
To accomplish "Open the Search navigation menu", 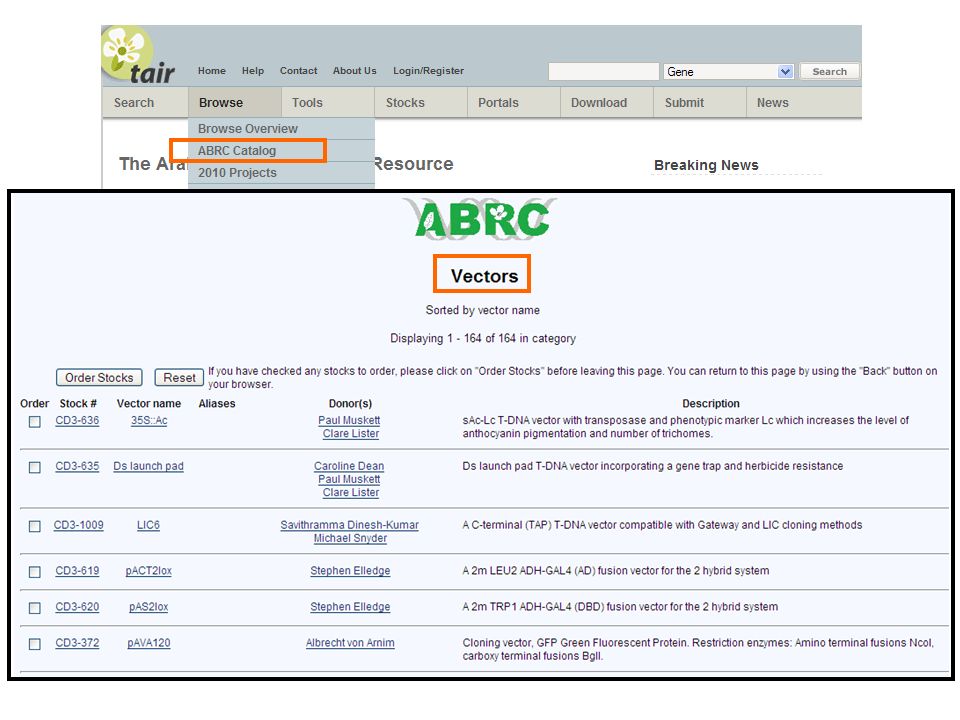I will [145, 102].
